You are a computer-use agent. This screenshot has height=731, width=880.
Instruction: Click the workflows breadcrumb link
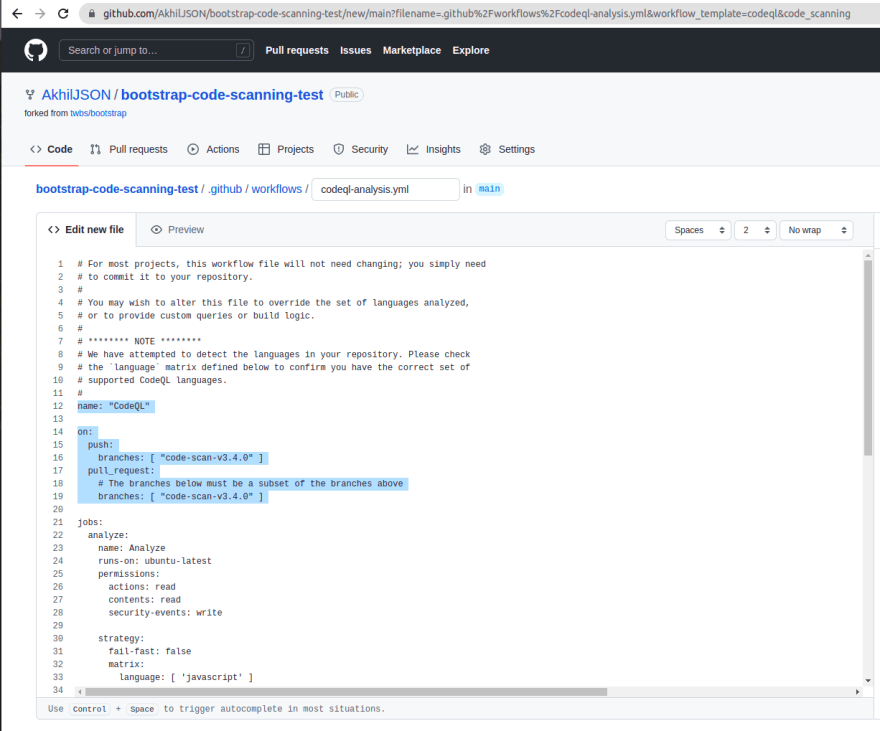[x=277, y=189]
